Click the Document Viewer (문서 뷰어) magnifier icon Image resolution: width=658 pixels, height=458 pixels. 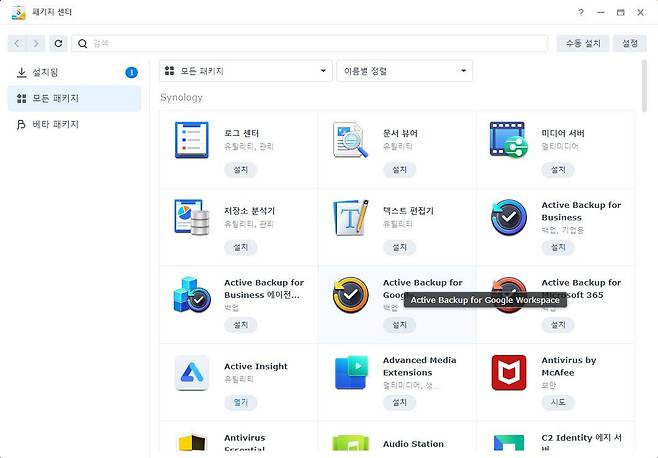[350, 140]
